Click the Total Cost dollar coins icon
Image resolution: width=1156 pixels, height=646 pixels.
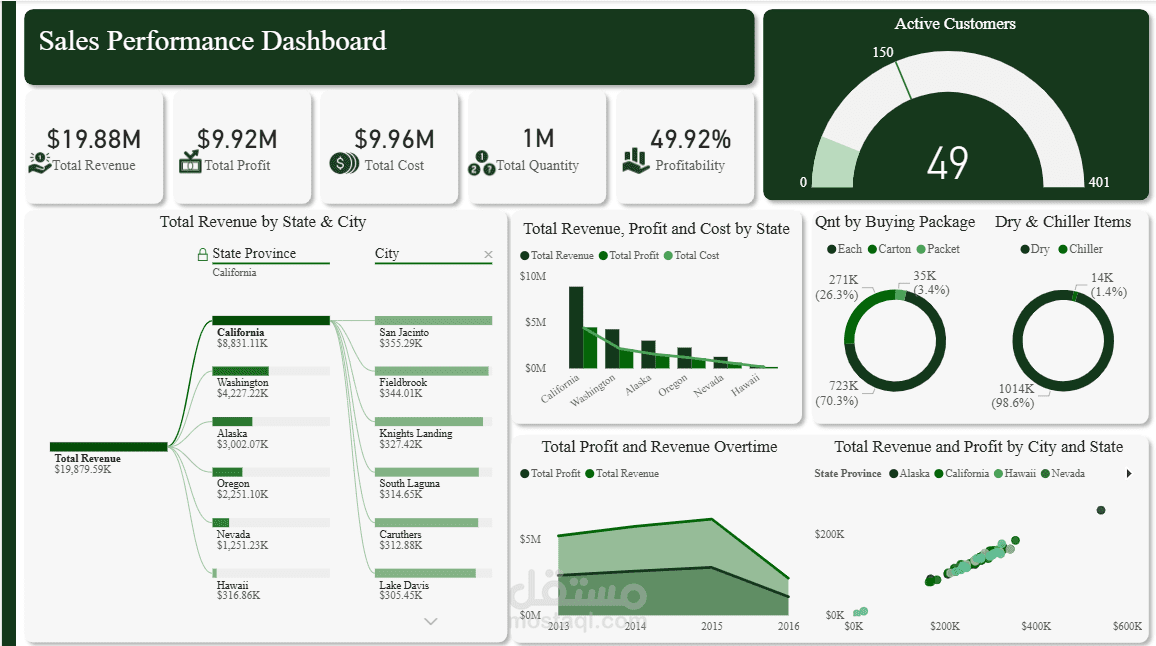(x=344, y=163)
